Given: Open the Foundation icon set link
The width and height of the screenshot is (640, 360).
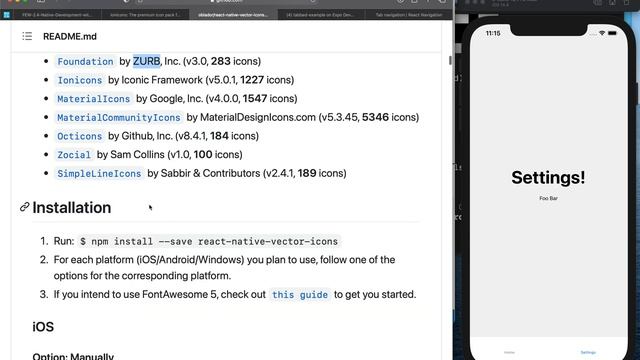Looking at the screenshot, I should click(85, 61).
